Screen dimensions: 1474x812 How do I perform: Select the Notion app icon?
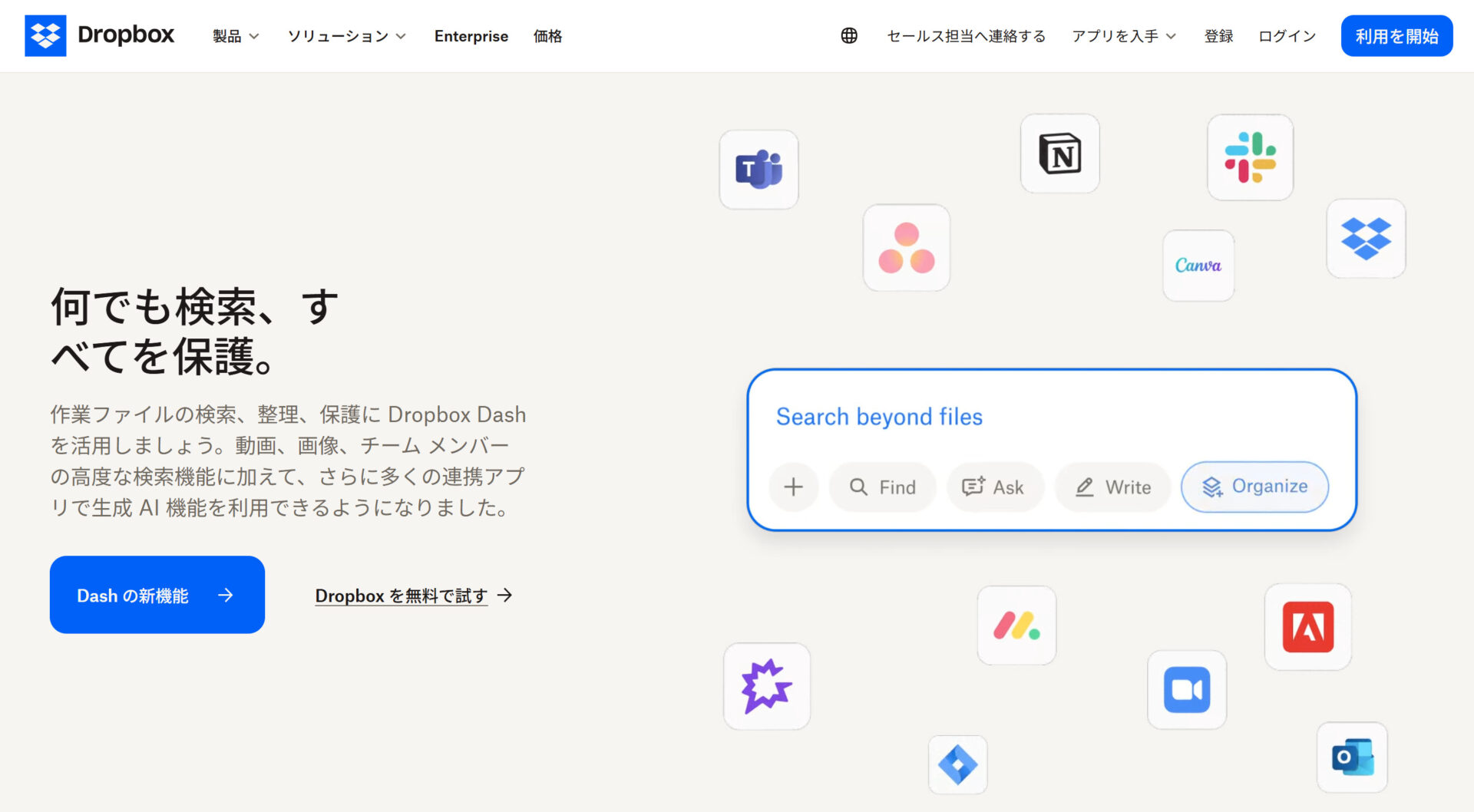[1059, 153]
